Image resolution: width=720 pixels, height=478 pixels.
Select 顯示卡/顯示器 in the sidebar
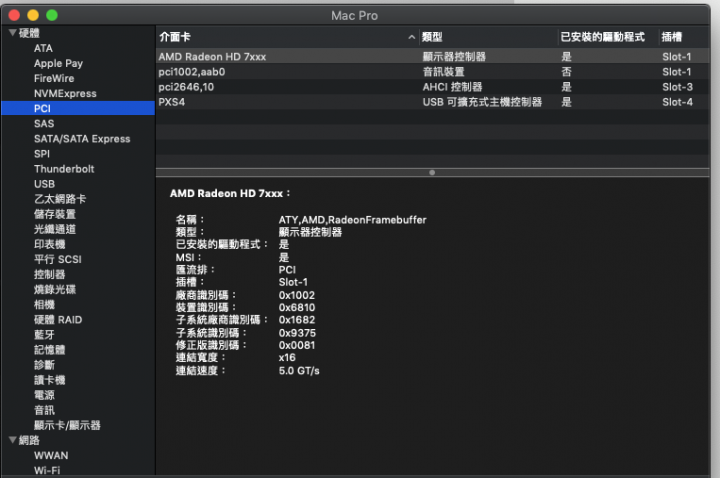[x=67, y=425]
